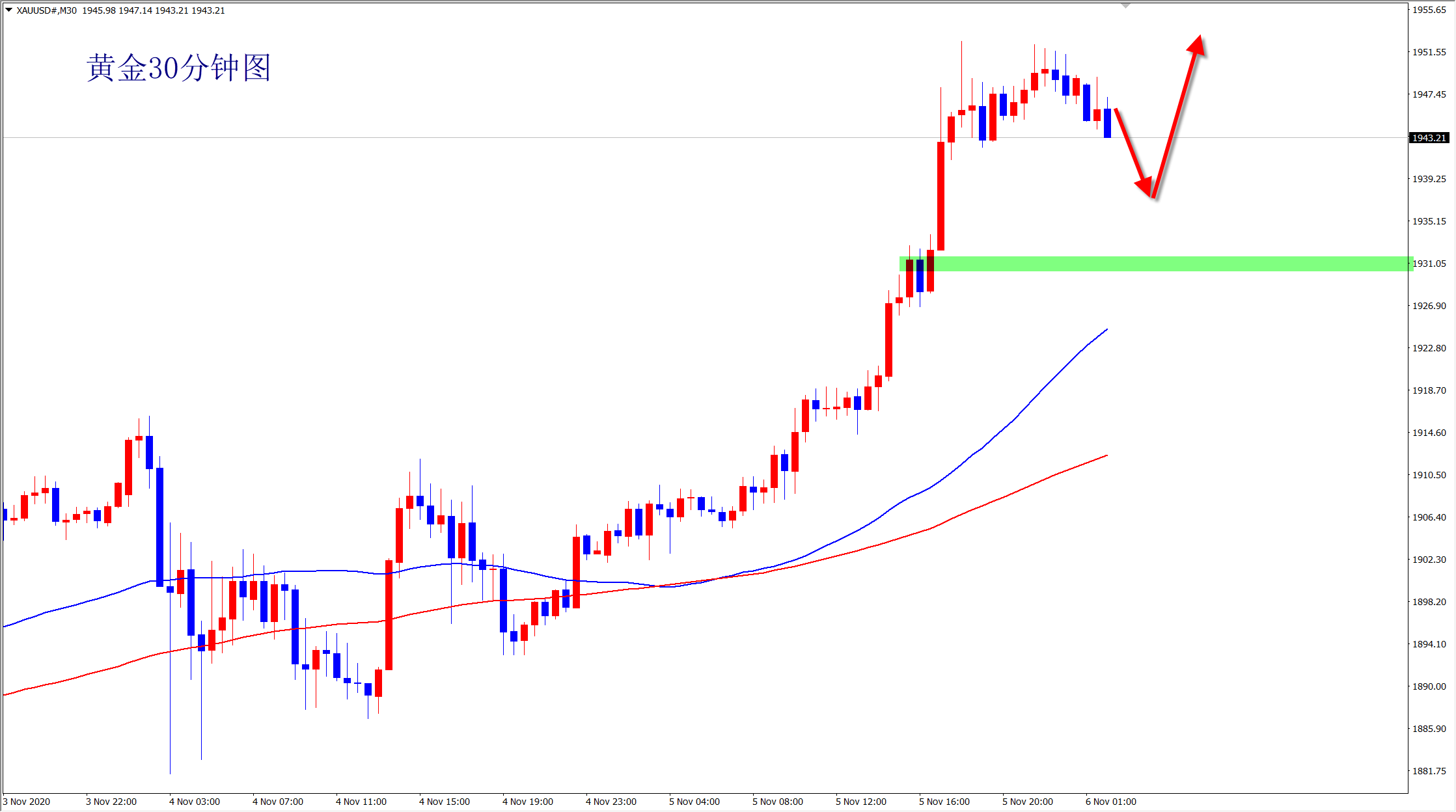Click the 1931.05 price axis label
The image size is (1456, 812).
(x=1429, y=264)
